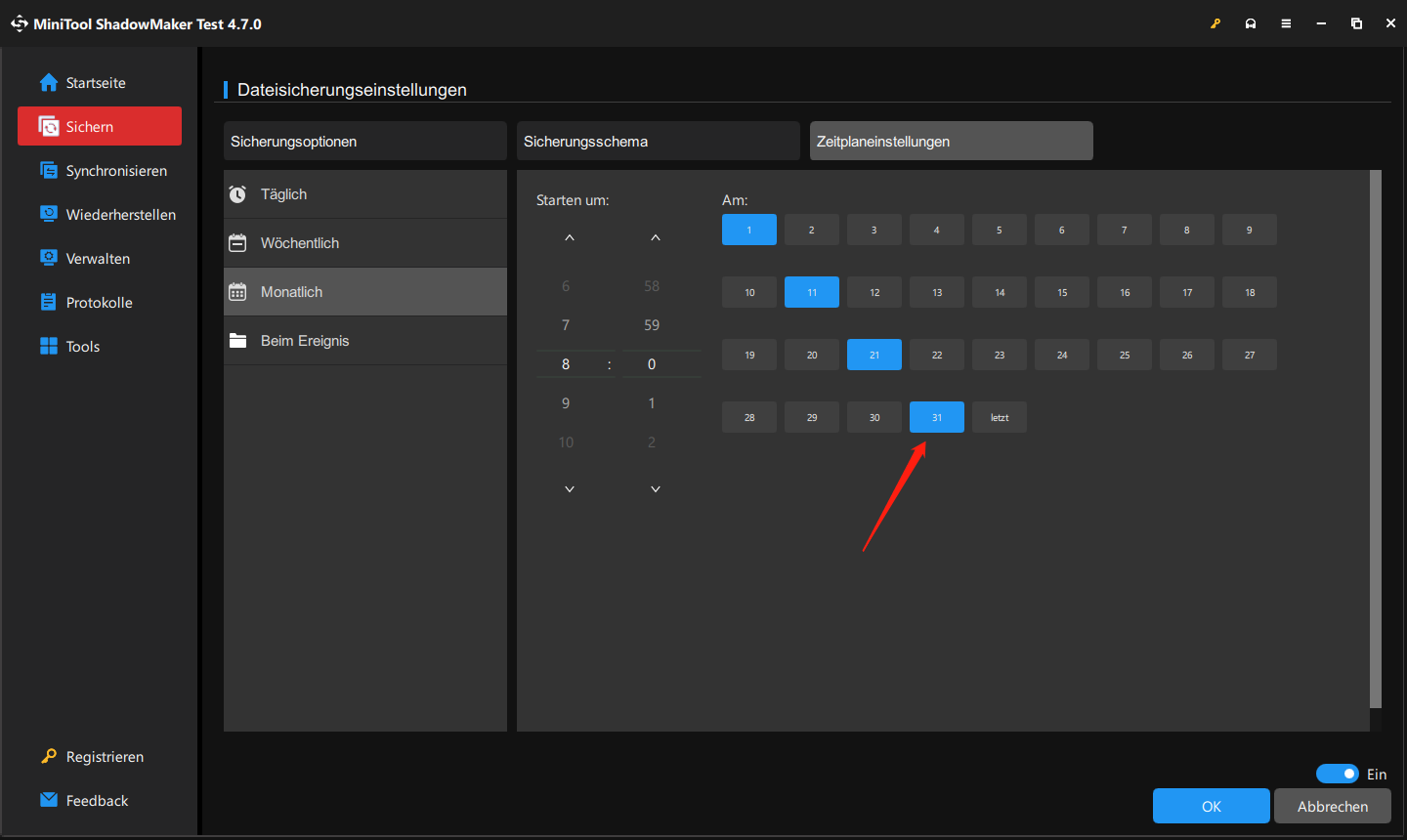1407x840 pixels.
Task: Click the key icon in title bar
Action: tap(1215, 23)
